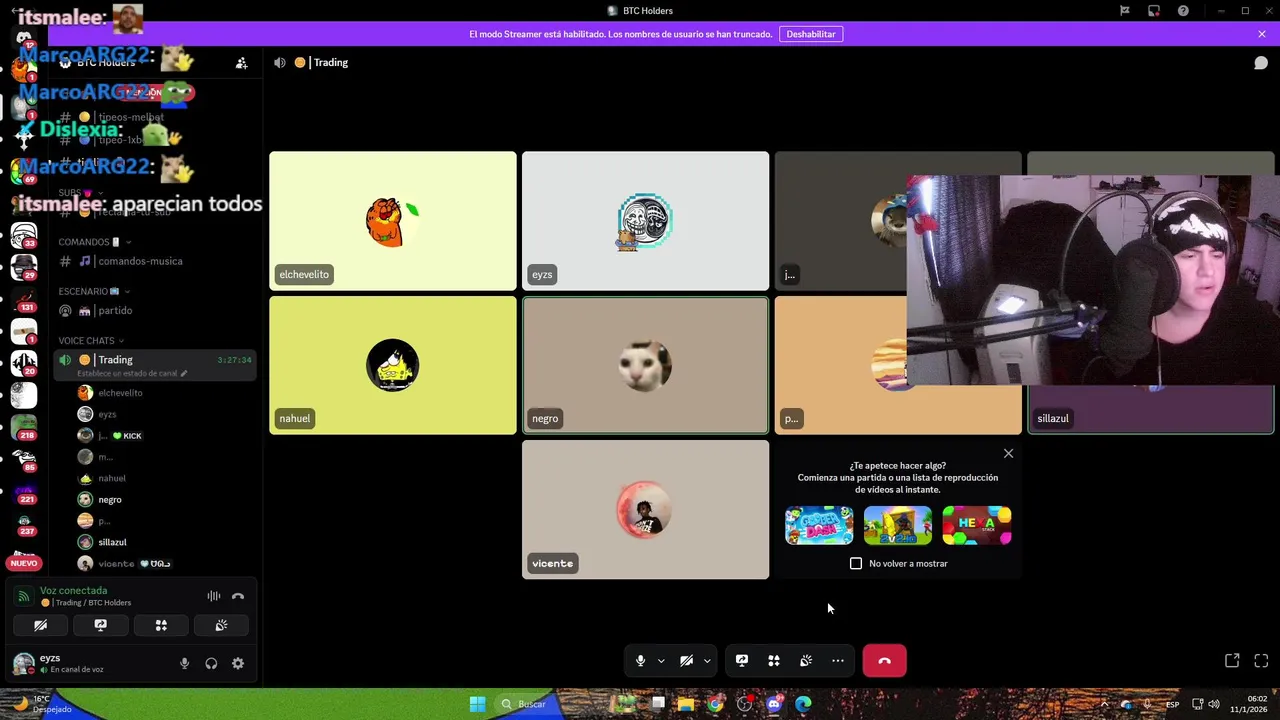Select sillazul's video tile
1280x720 pixels.
click(x=1151, y=410)
